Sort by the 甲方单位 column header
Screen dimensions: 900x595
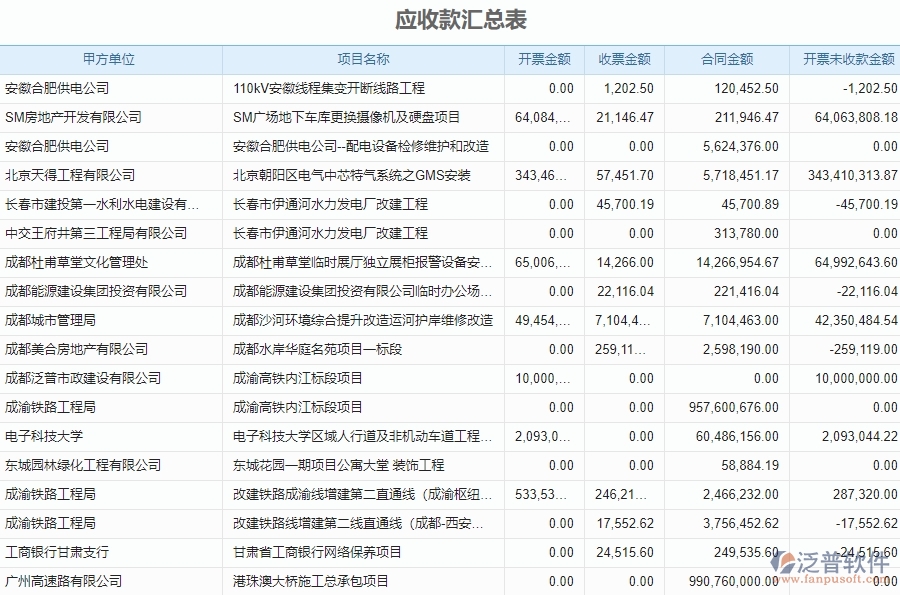112,59
